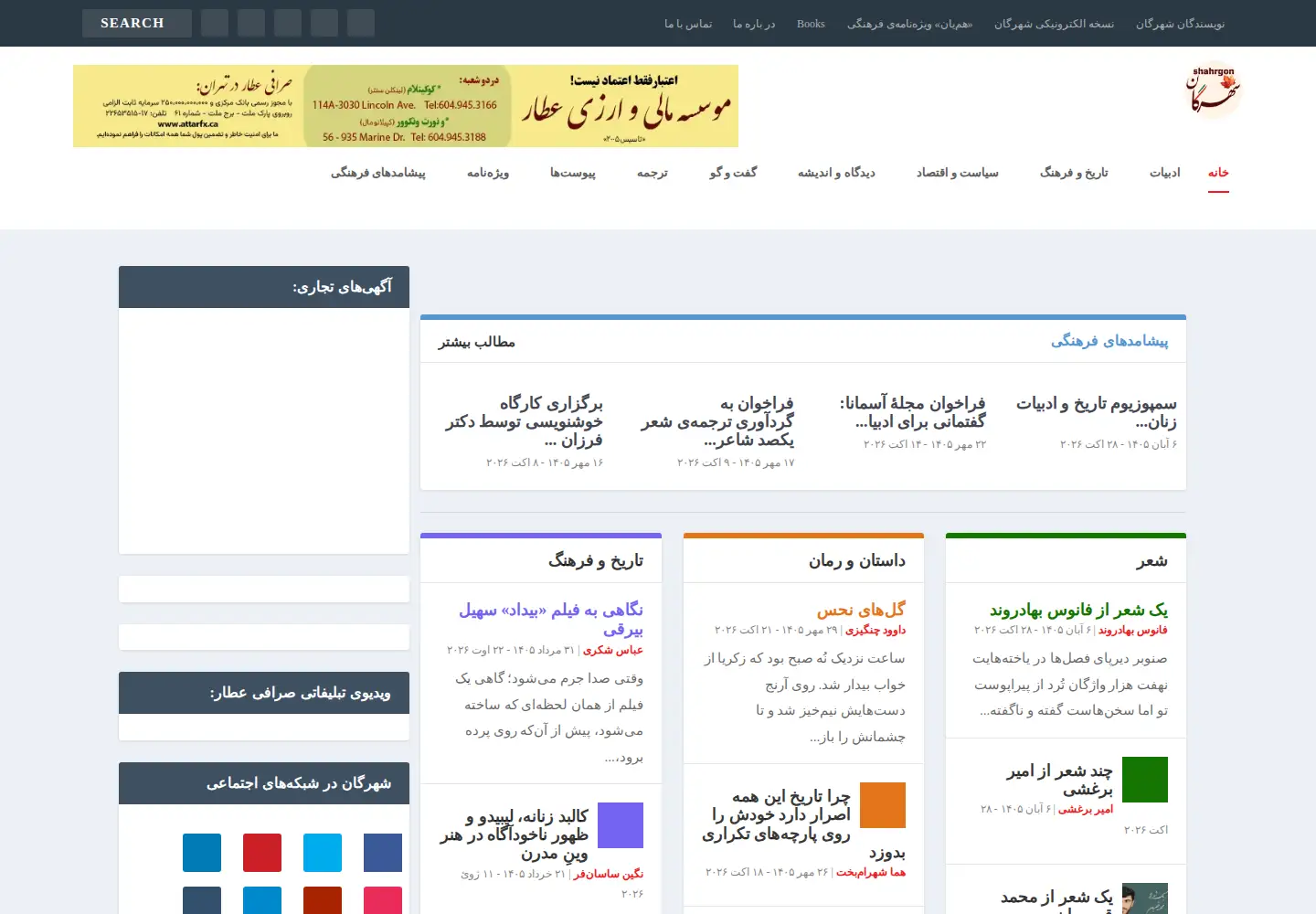Click author link هما شهرام‌بخت

pyautogui.click(x=871, y=873)
